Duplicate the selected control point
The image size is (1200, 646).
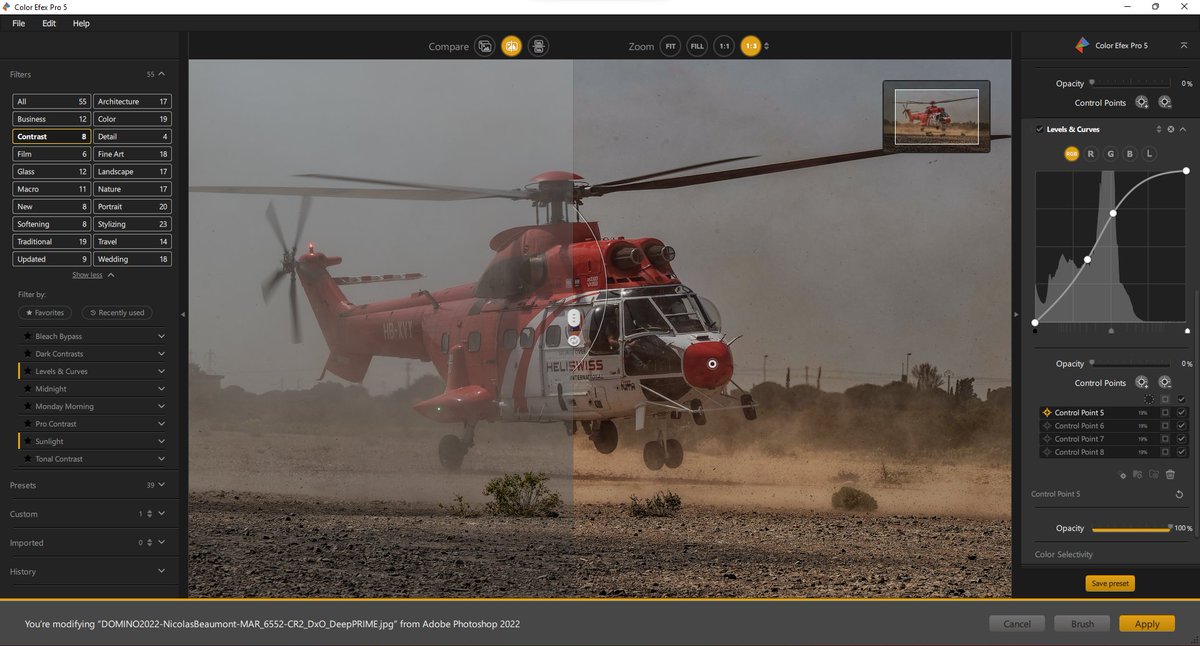point(1123,474)
